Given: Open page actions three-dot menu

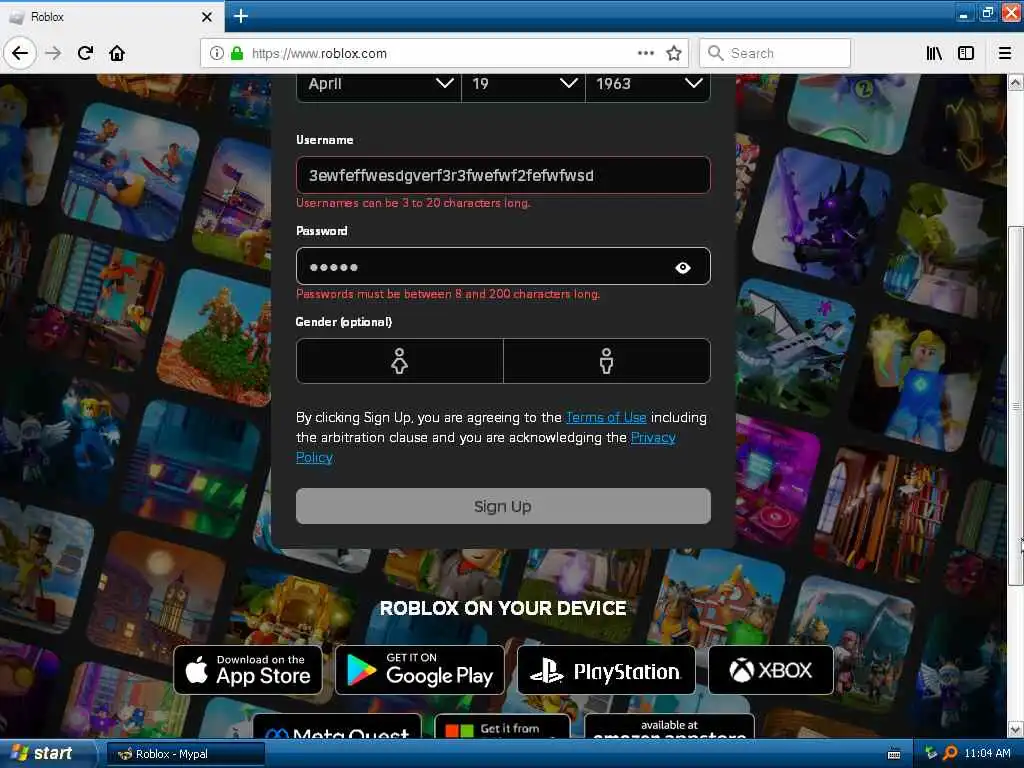Looking at the screenshot, I should click(645, 53).
